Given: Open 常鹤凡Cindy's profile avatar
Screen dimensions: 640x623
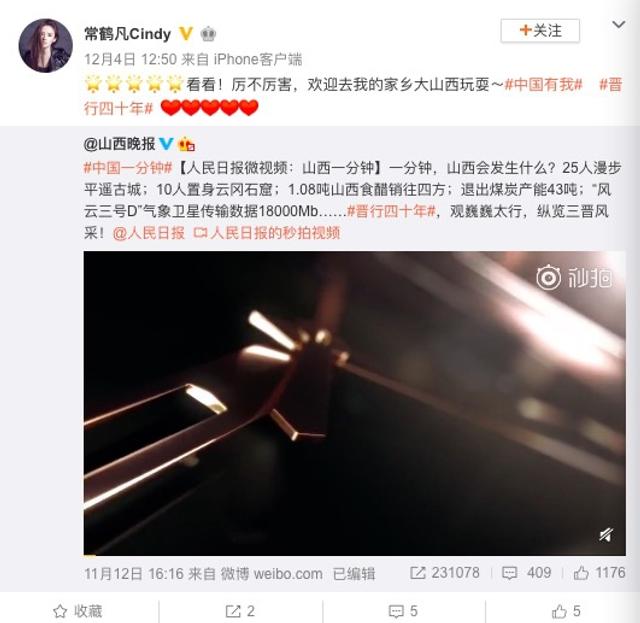Looking at the screenshot, I should click(45, 45).
